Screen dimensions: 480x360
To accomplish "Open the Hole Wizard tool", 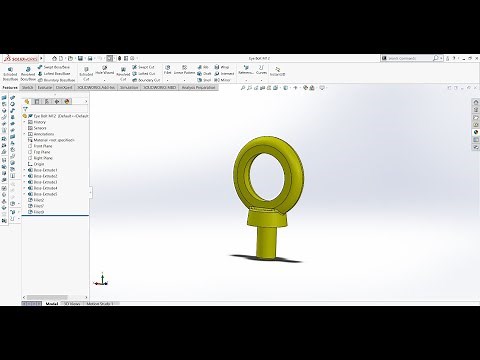I will (x=105, y=70).
